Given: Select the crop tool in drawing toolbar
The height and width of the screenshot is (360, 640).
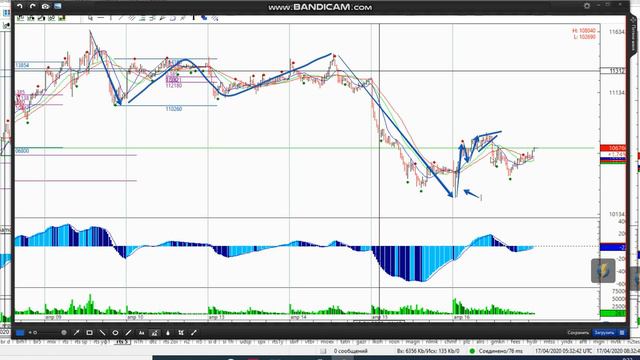Looking at the screenshot, I should [x=181, y=333].
